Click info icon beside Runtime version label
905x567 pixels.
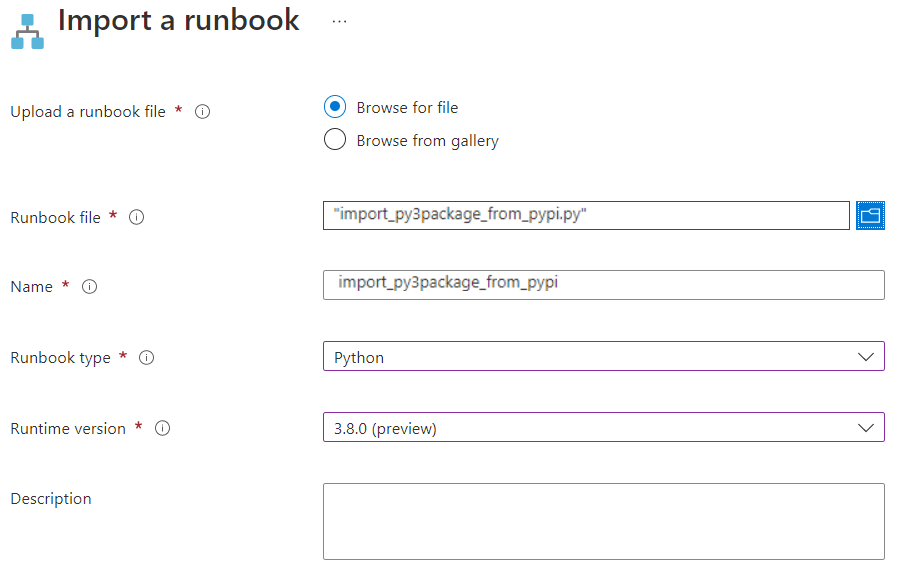point(162,428)
